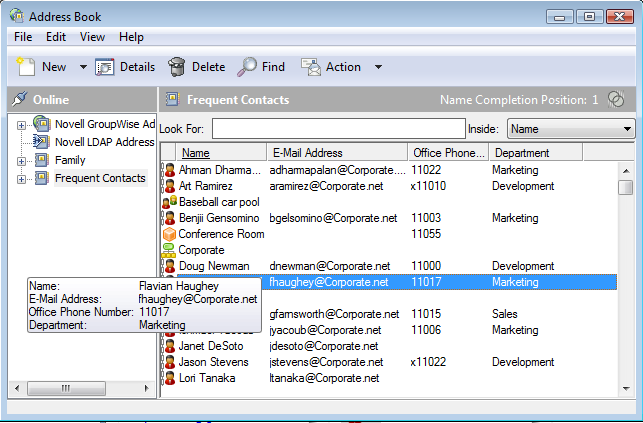Click the Novell LDAP Address book icon

tap(41, 142)
